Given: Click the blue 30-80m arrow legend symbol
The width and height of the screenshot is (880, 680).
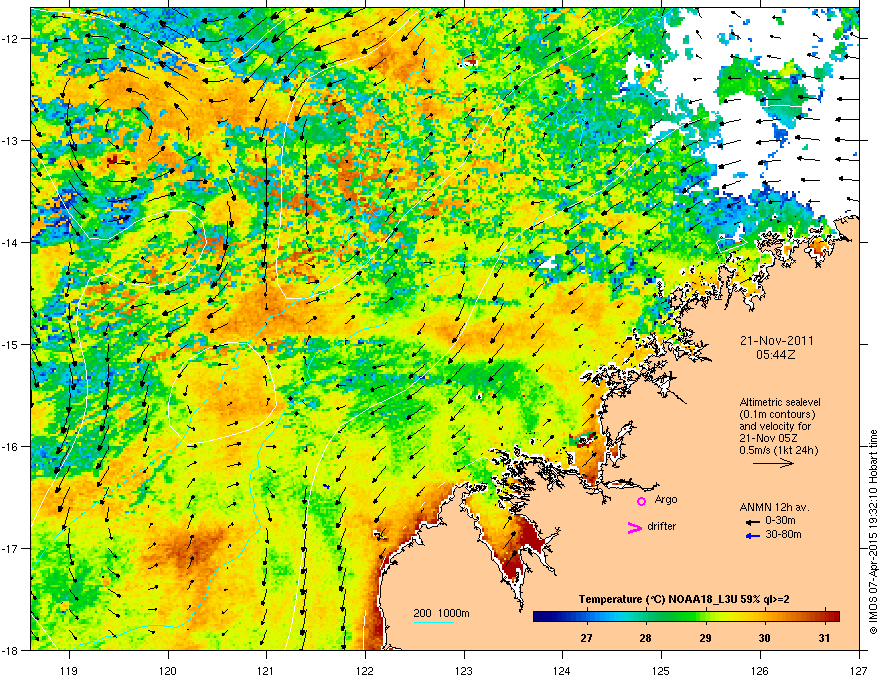Looking at the screenshot, I should pos(752,536).
